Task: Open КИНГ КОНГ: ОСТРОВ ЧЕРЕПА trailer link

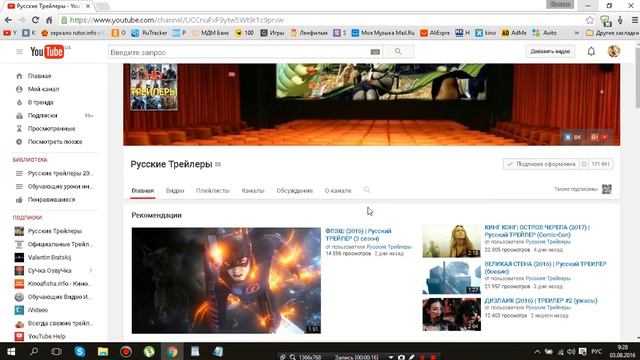Action: (x=537, y=231)
